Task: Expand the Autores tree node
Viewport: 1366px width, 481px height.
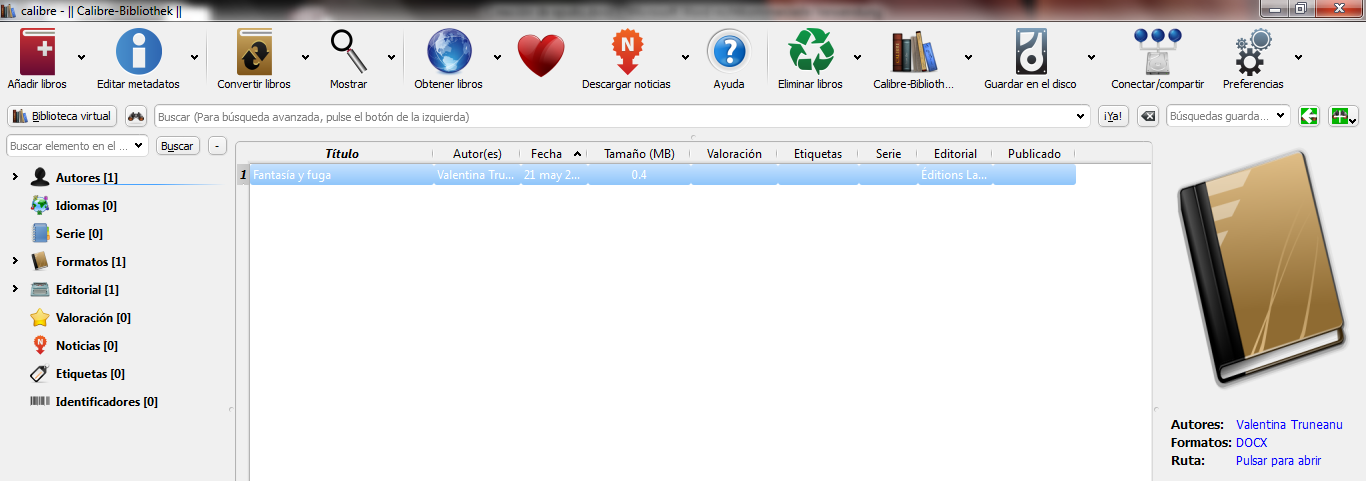Action: 14,178
